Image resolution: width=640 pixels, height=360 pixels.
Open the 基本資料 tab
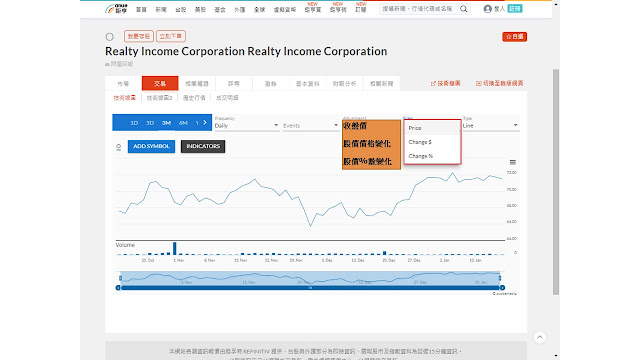(307, 83)
